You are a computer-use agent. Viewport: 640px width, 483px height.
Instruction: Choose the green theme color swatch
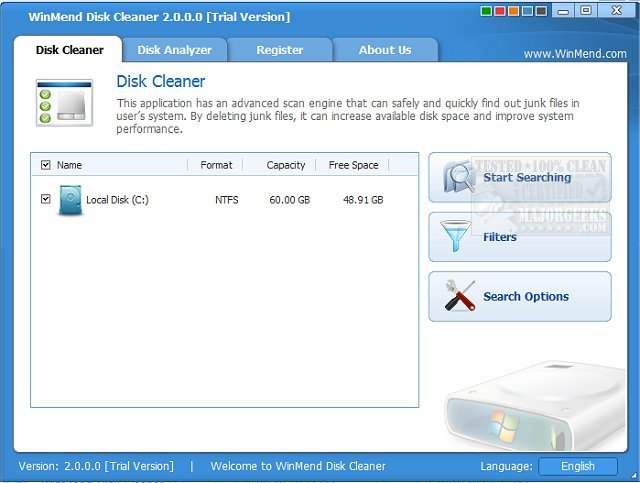tap(486, 11)
